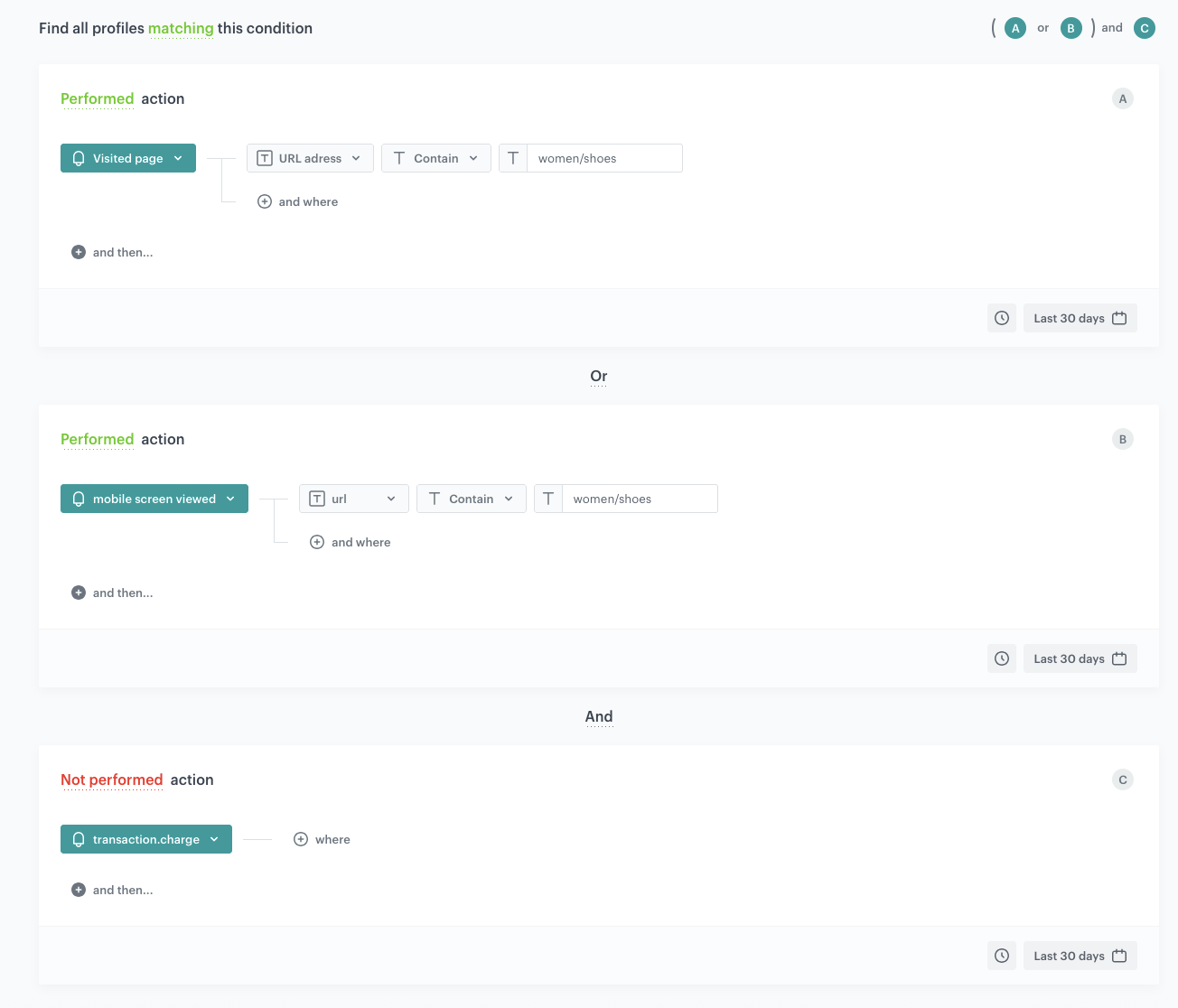Change "Not performed" in condition C
The height and width of the screenshot is (1008, 1178).
[x=112, y=779]
